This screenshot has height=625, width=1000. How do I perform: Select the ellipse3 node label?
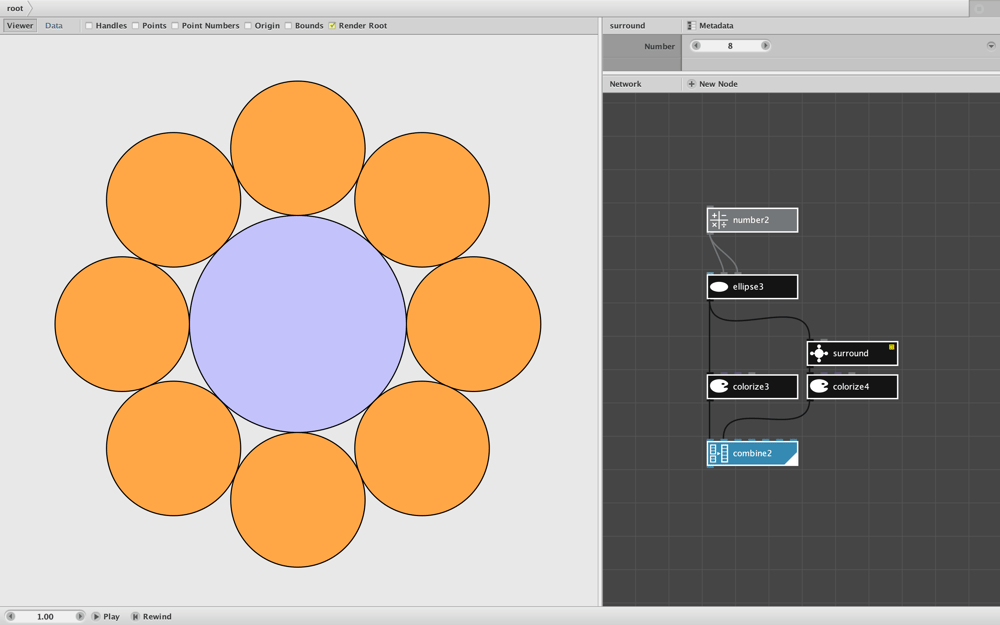tap(748, 287)
